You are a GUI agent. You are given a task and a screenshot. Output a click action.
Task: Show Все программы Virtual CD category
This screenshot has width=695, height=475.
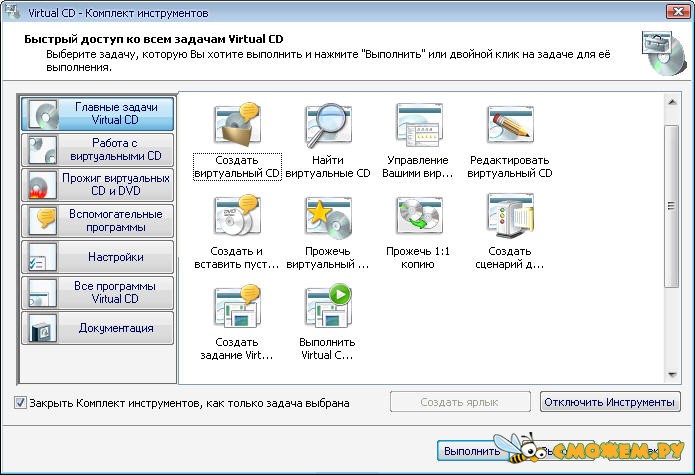[98, 292]
